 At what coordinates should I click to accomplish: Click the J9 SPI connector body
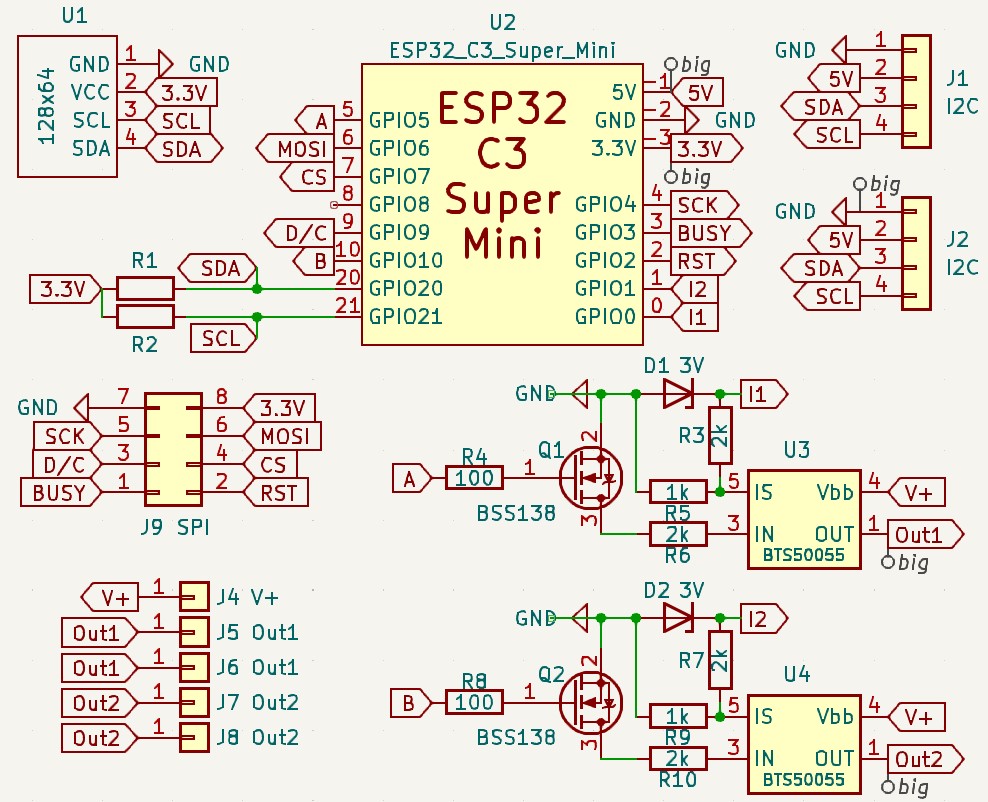[173, 449]
